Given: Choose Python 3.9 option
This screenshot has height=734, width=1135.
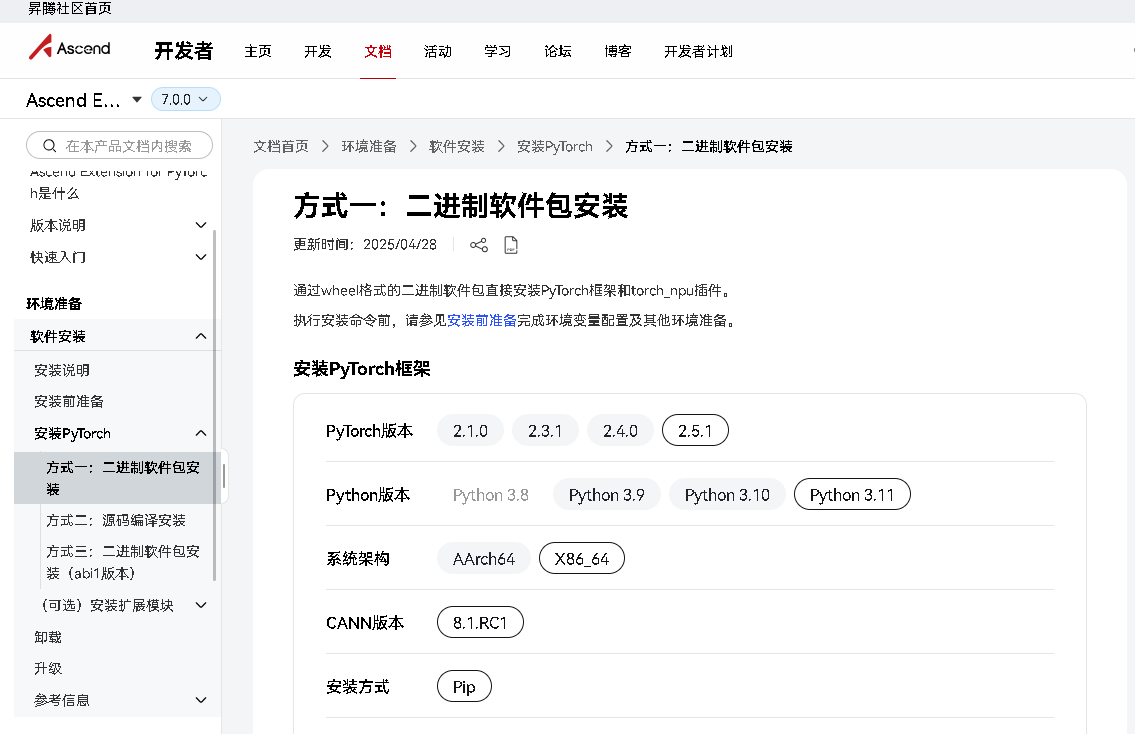Looking at the screenshot, I should click(x=607, y=494).
